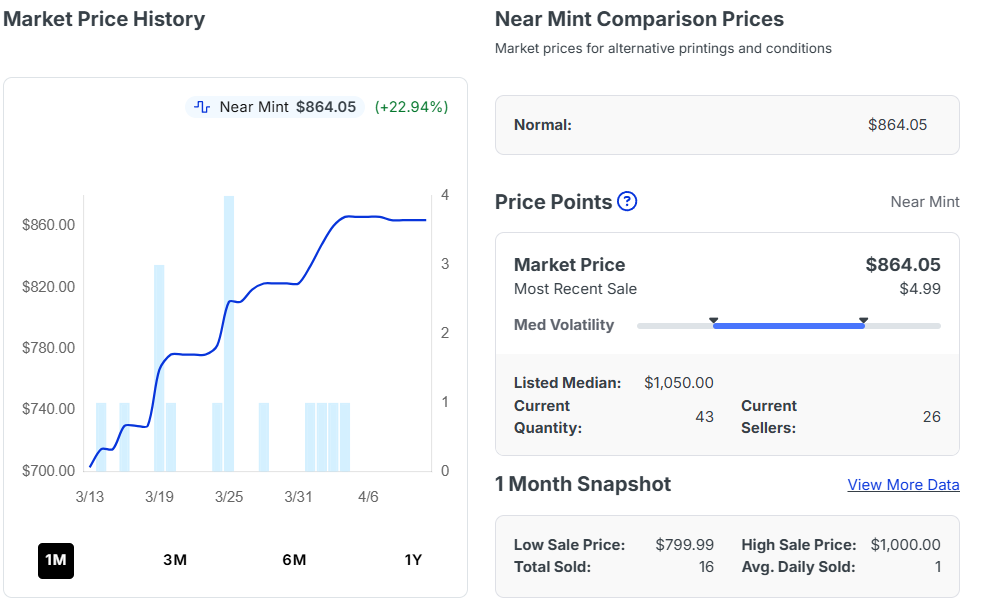Show the 1Y price history

pos(413,560)
